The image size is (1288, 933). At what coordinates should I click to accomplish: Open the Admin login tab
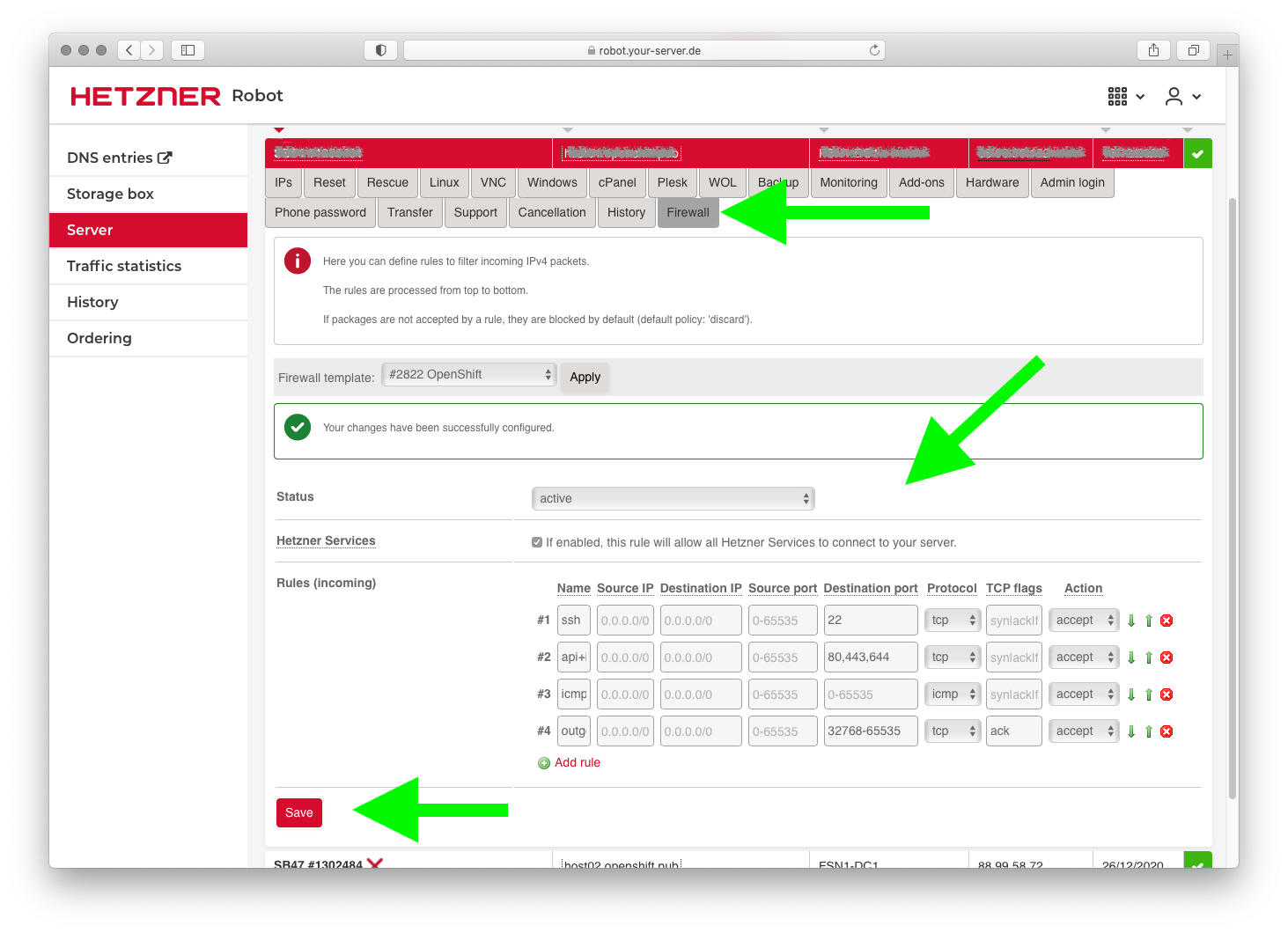point(1072,182)
